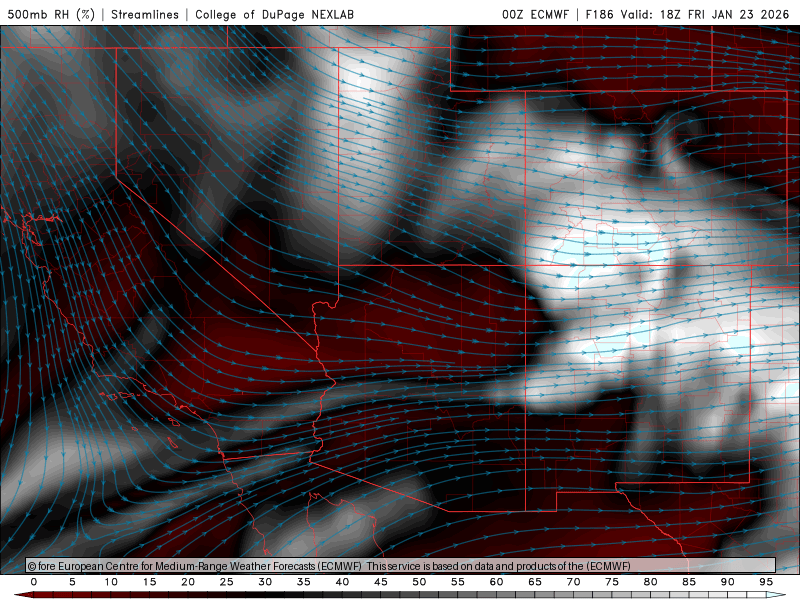800x600 pixels.
Task: Click the "500mb RH (%)" title text
Action: point(51,14)
